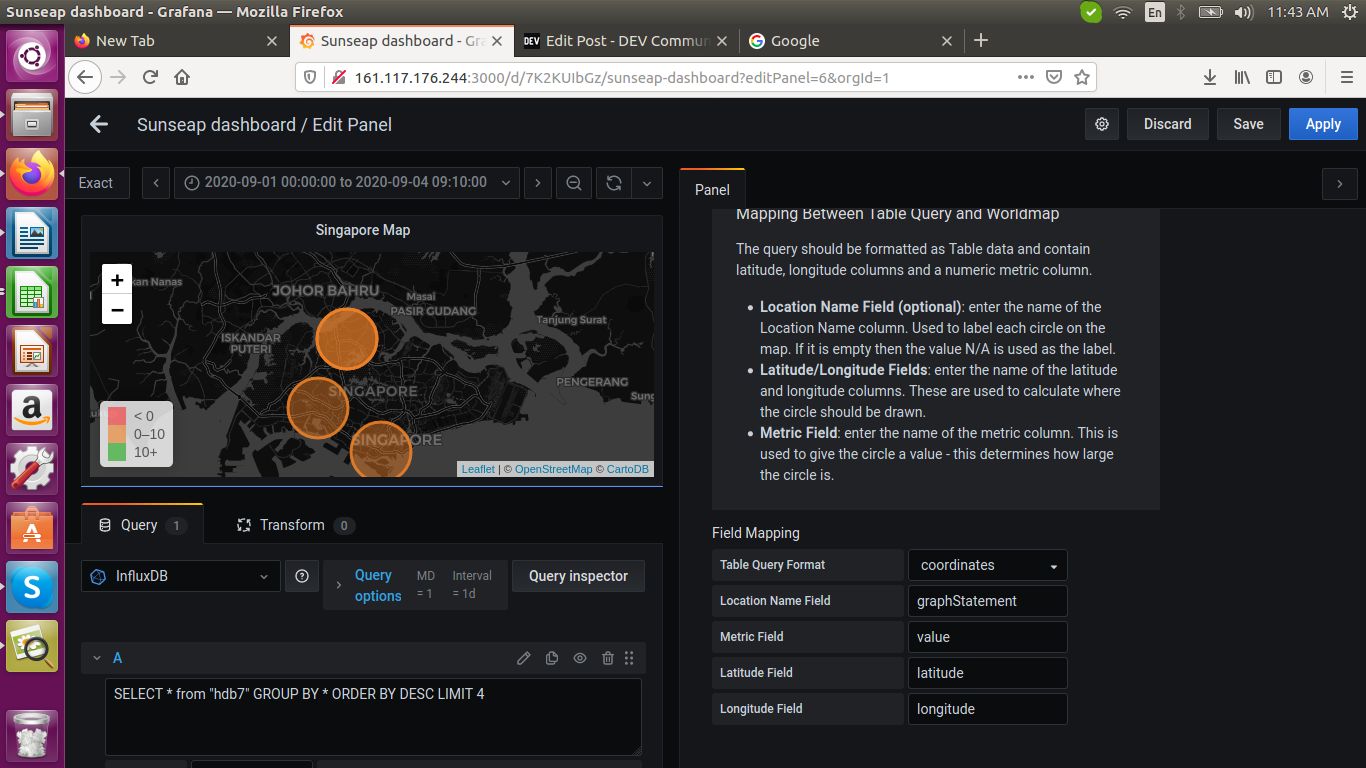This screenshot has width=1366, height=768.
Task: Click the OpenStreetMap attribution link
Action: pyautogui.click(x=553, y=469)
